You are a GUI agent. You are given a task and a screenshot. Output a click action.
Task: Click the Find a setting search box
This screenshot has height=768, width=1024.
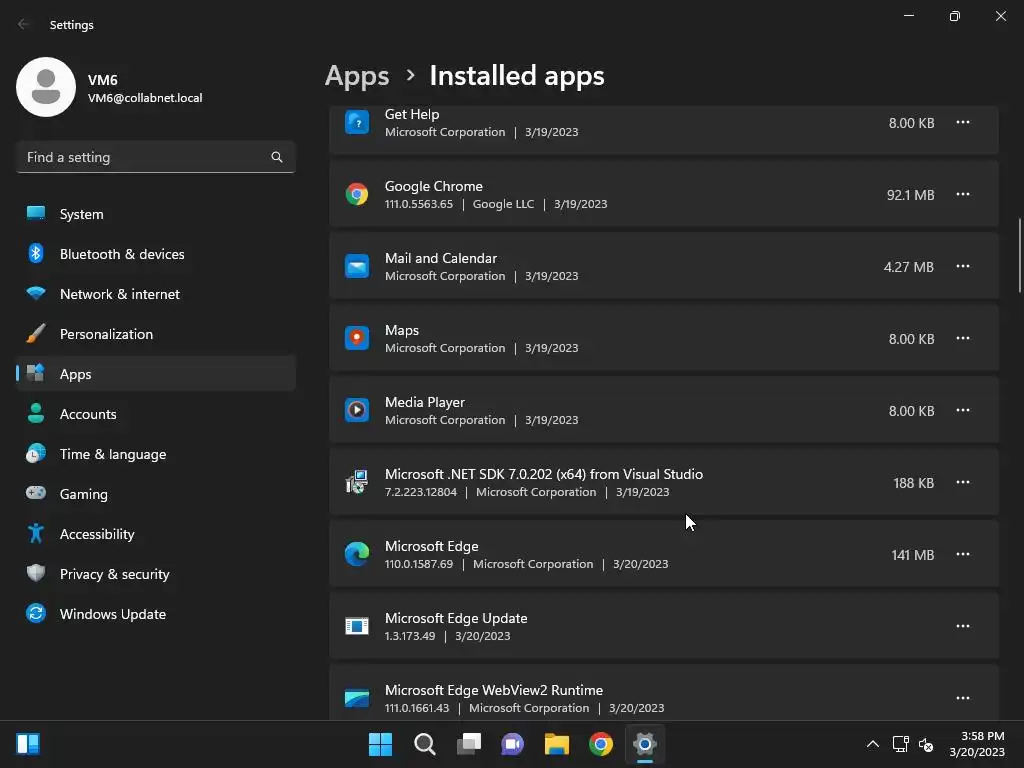(x=145, y=157)
